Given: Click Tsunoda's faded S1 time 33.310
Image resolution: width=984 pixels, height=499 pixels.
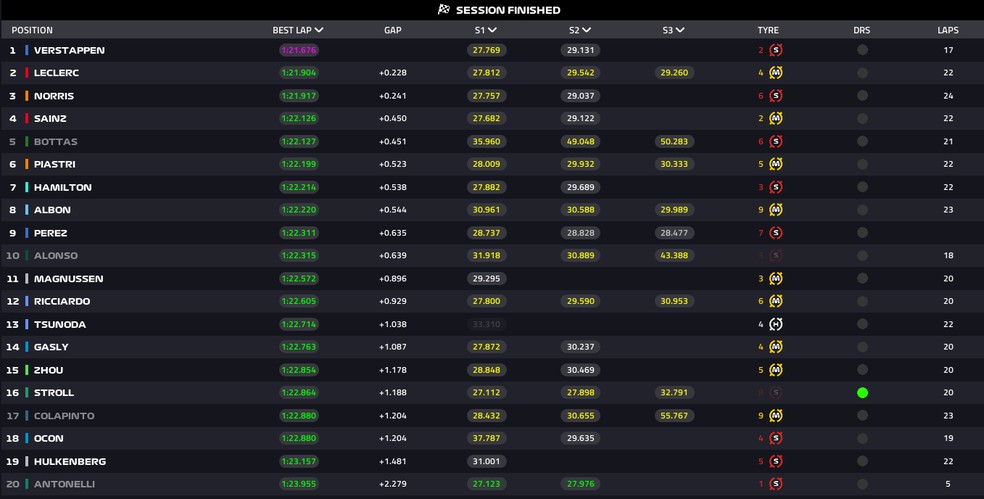Looking at the screenshot, I should (x=486, y=325).
